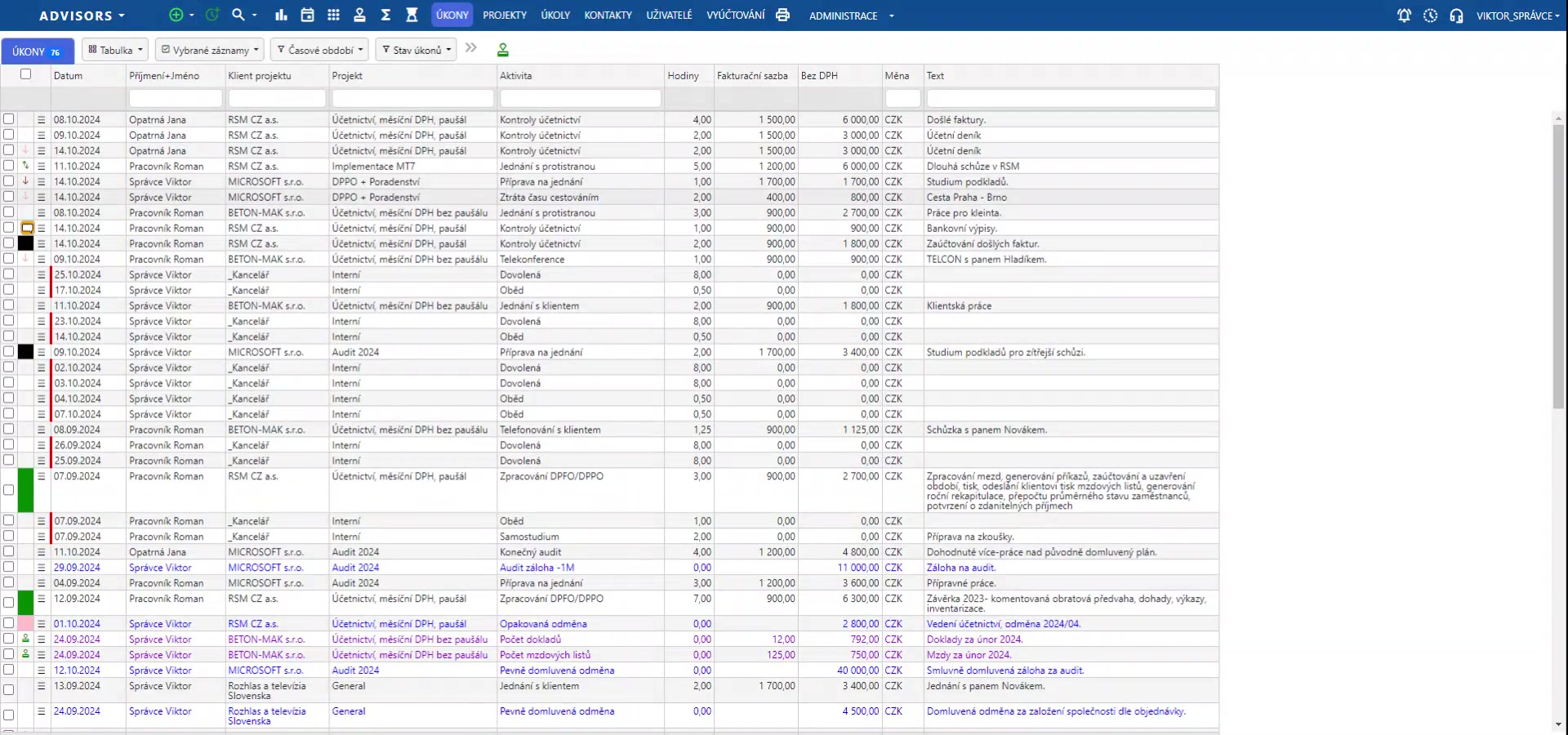
Task: Click the green stamp icon beside filters
Action: pos(503,50)
